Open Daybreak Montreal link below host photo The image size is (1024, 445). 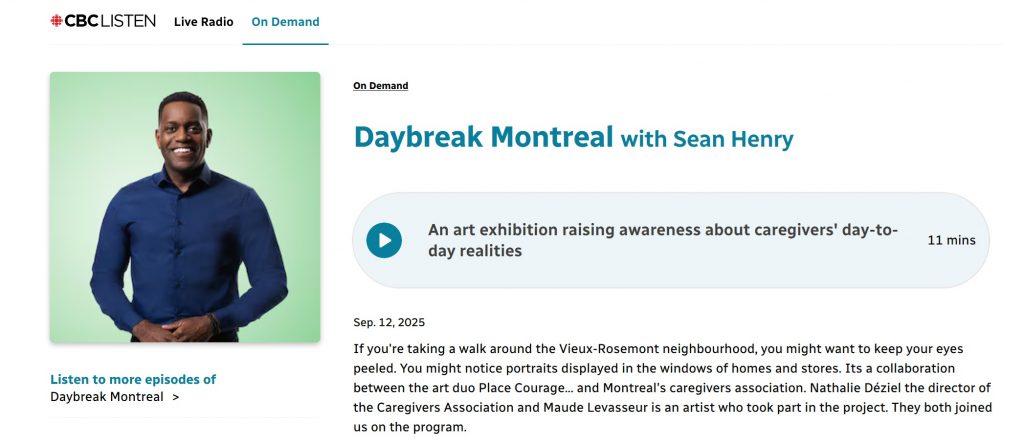pyautogui.click(x=107, y=397)
